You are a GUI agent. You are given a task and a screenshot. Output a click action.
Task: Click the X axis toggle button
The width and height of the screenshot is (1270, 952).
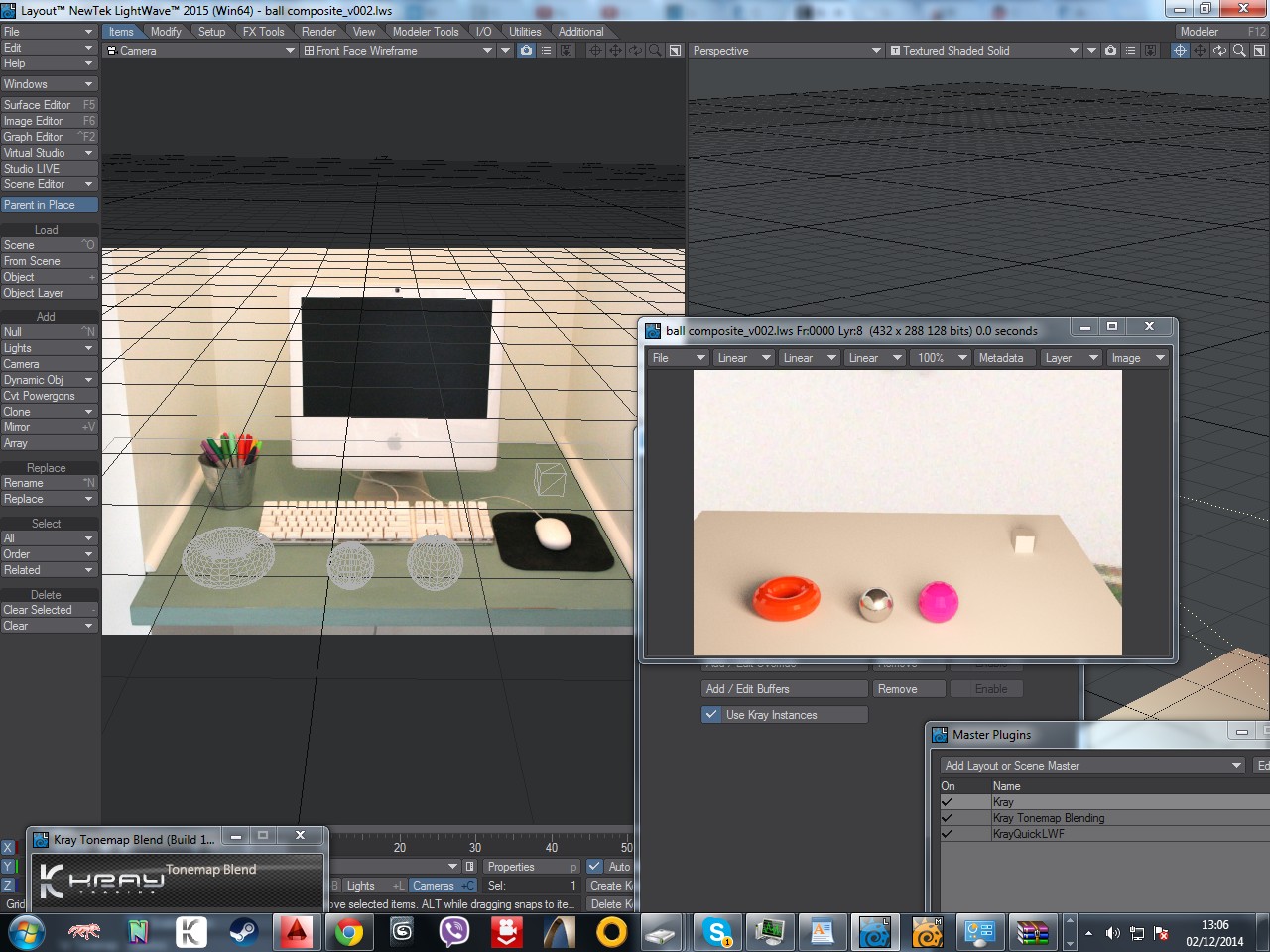[8, 848]
